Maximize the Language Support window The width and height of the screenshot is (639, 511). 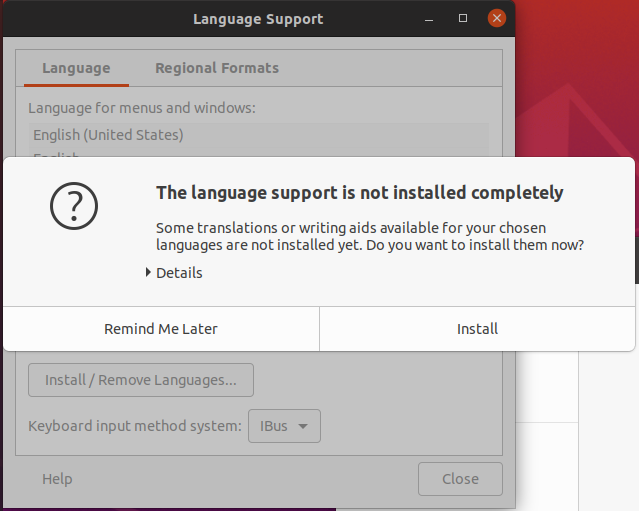point(463,18)
